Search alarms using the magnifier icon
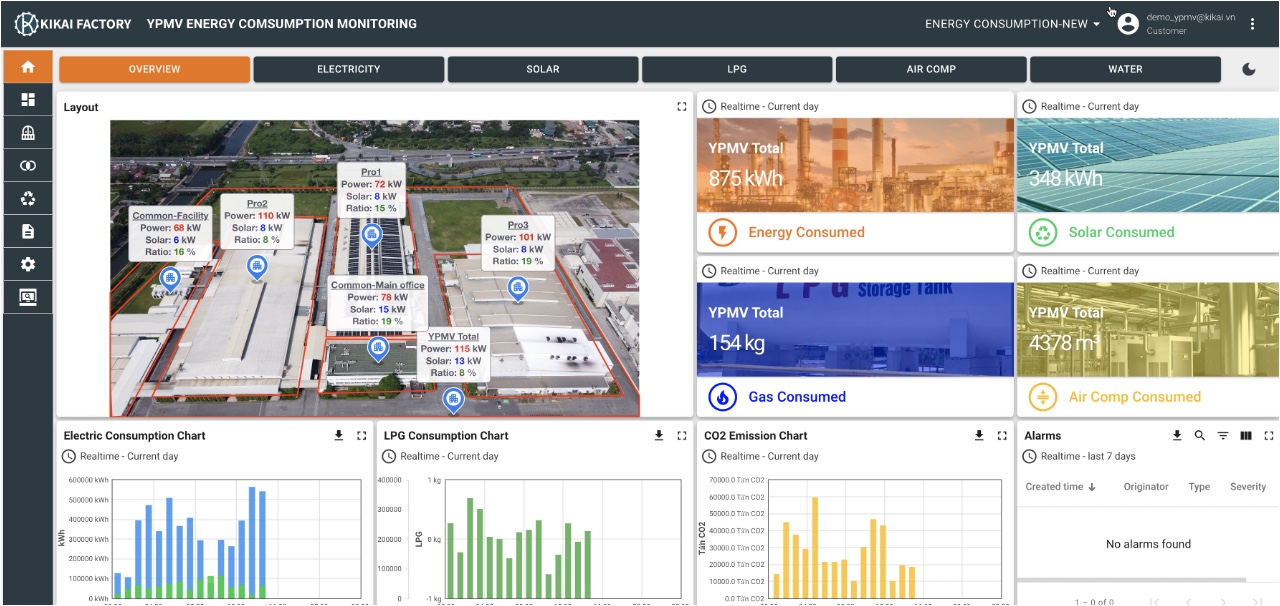Viewport: 1280px width, 606px height. click(1200, 436)
